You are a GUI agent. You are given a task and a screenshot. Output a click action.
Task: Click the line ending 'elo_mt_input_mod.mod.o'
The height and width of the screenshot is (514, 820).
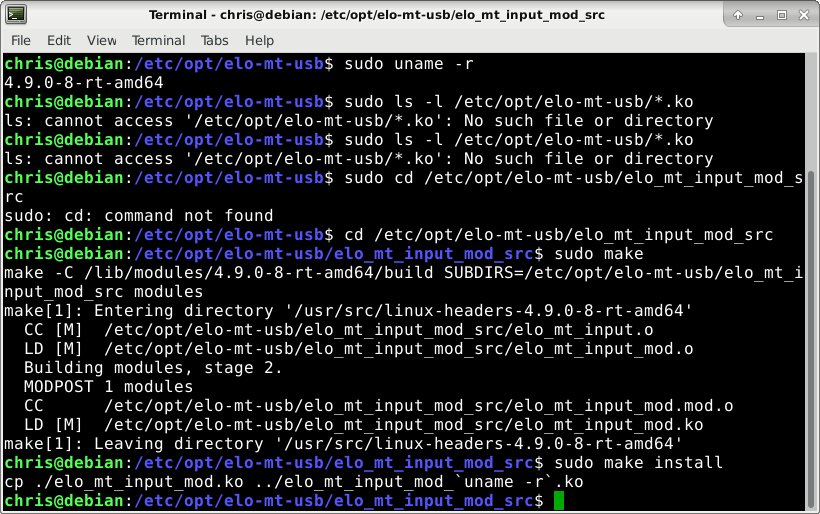pos(379,406)
